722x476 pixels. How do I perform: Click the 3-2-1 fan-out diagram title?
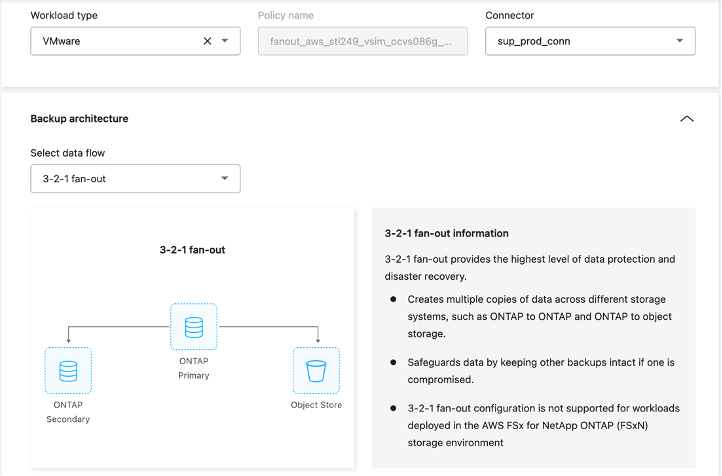pyautogui.click(x=193, y=249)
